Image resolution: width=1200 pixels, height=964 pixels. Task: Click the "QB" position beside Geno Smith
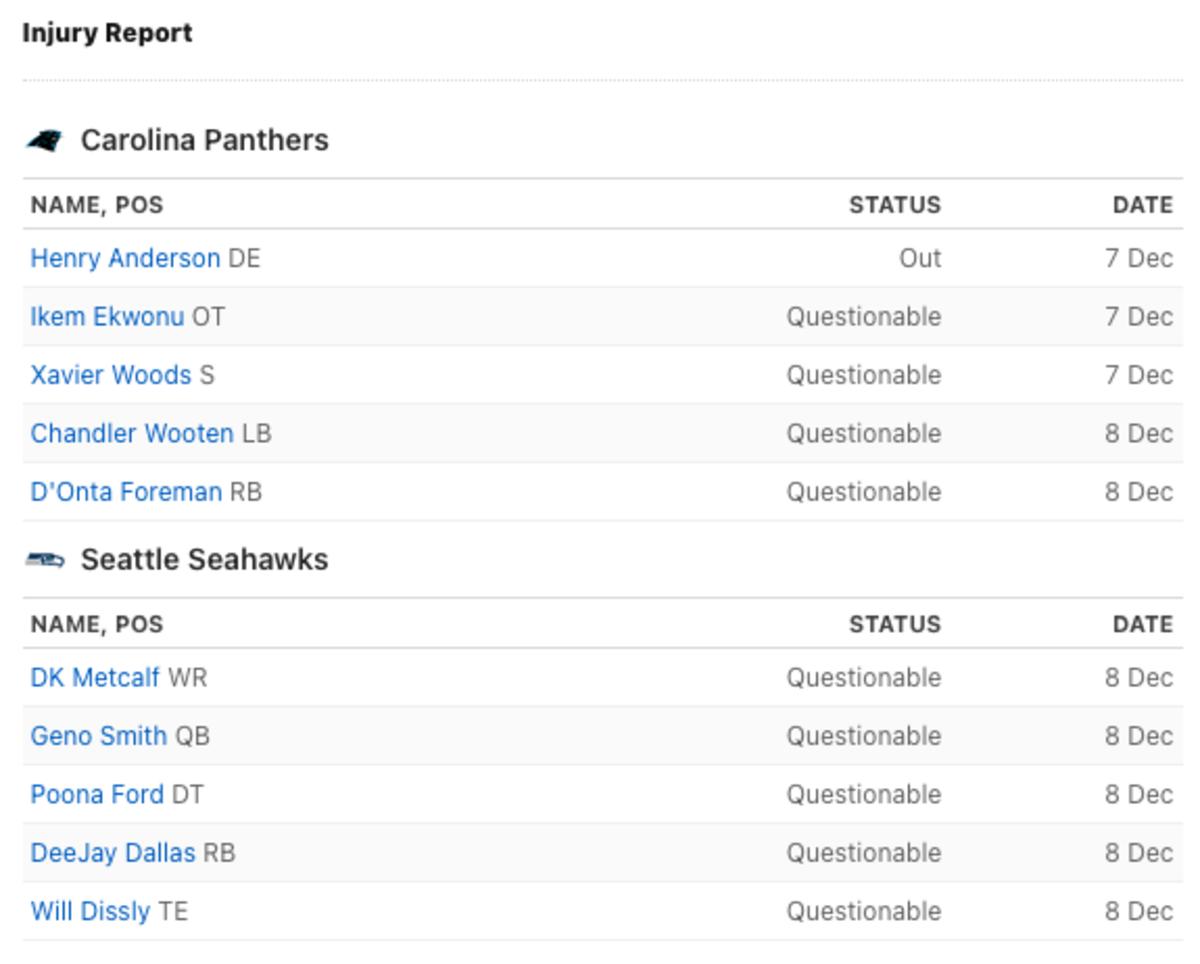[x=192, y=736]
